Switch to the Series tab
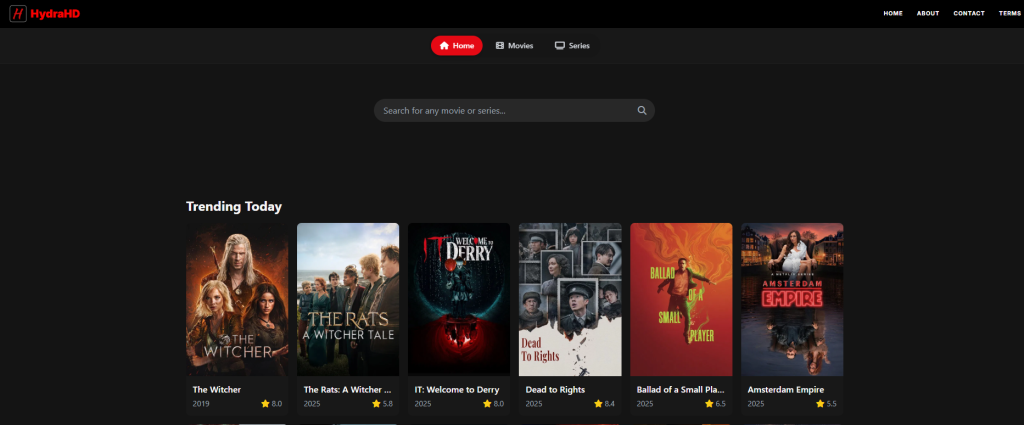 (572, 46)
